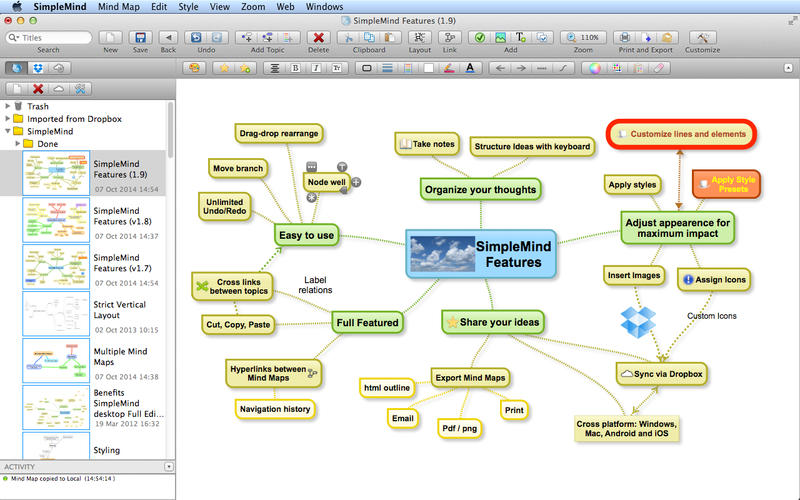Click the Link toolbar icon
Image resolution: width=800 pixels, height=500 pixels.
(x=449, y=37)
